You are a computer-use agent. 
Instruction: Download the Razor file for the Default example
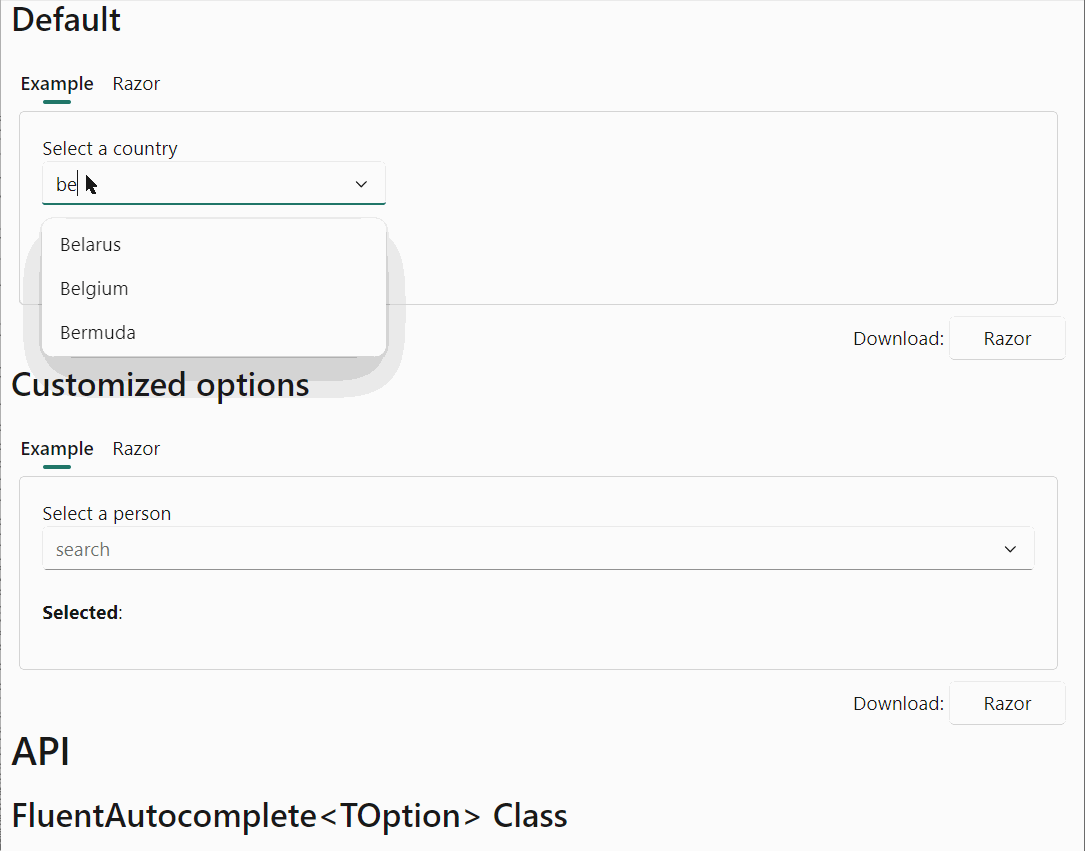[1007, 338]
